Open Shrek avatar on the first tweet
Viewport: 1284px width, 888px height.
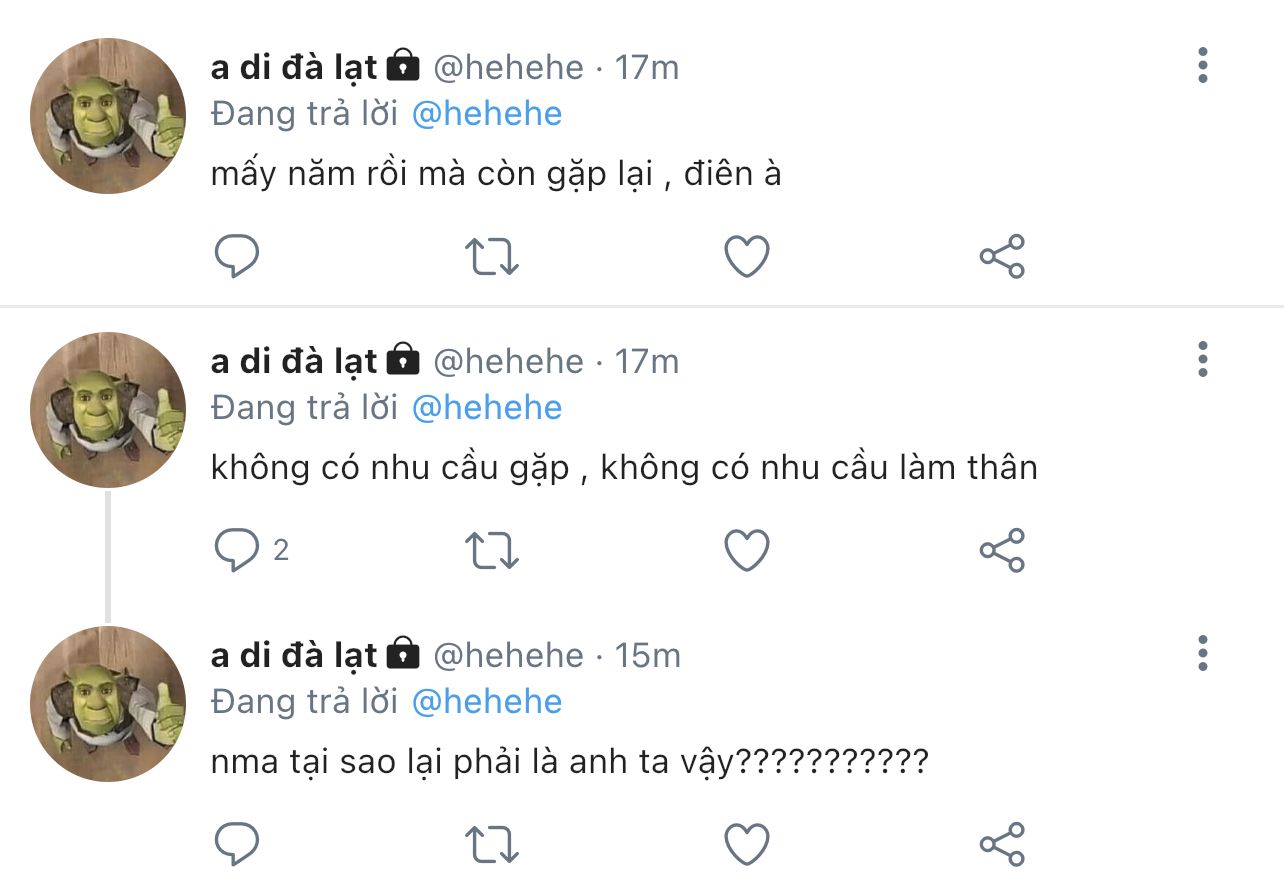(x=108, y=116)
